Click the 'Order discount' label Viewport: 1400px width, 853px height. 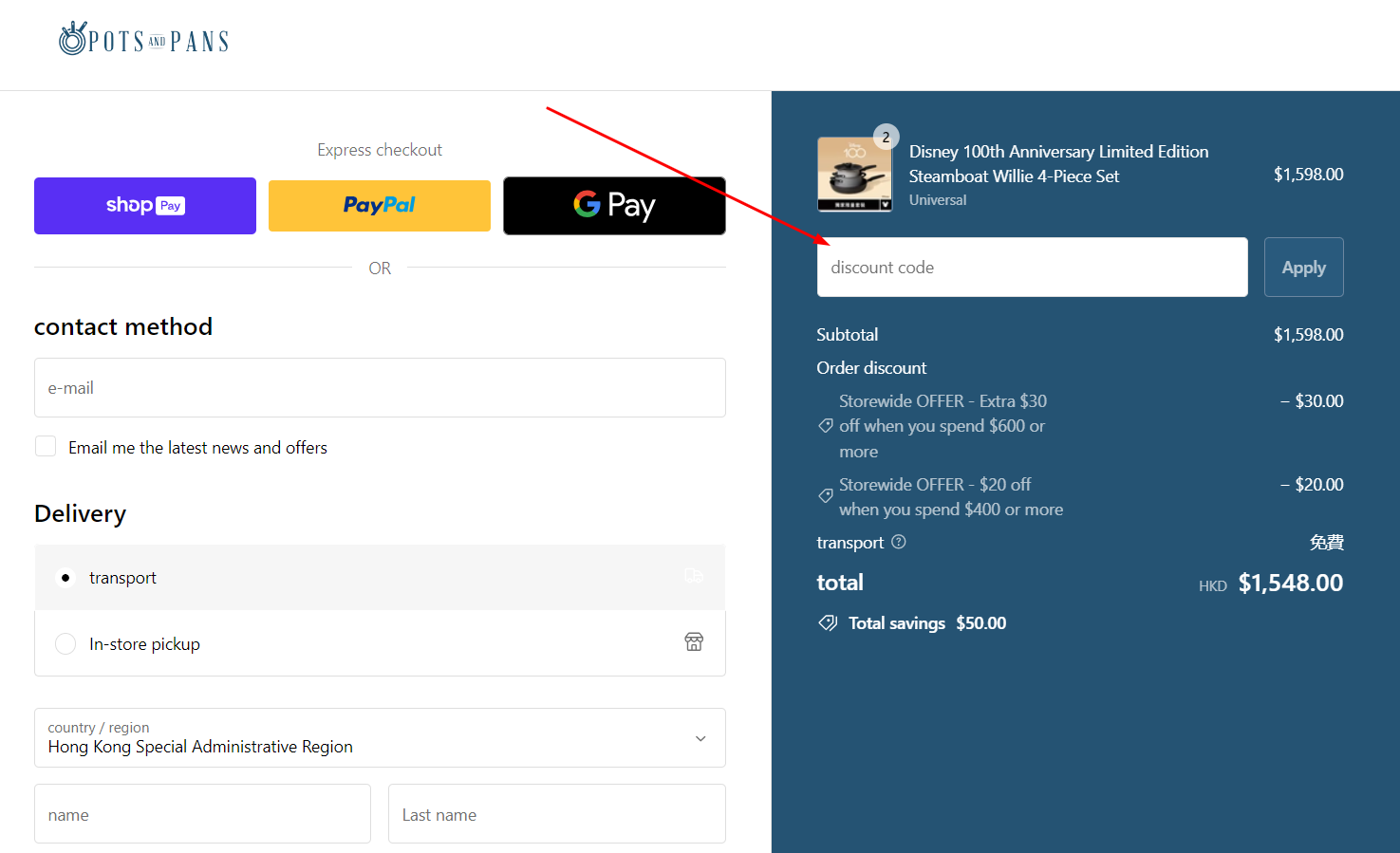[x=871, y=368]
